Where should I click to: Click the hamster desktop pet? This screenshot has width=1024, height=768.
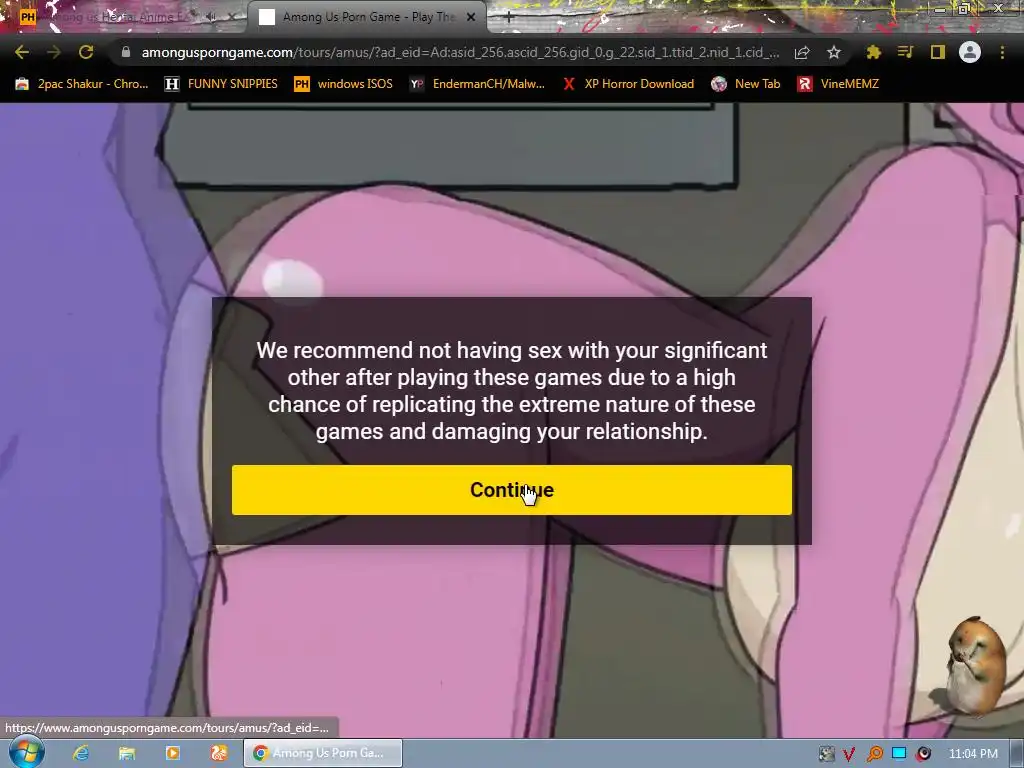click(x=974, y=665)
